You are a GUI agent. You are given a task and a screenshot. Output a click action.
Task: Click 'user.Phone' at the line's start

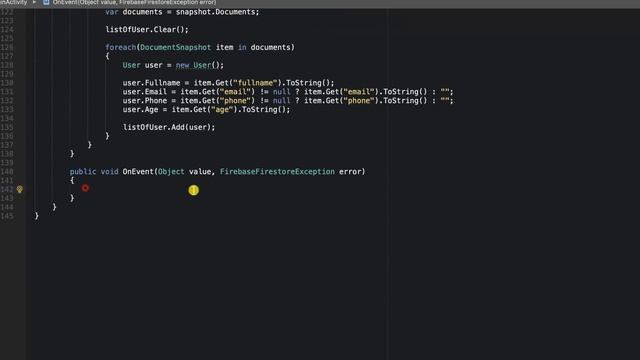coord(144,101)
